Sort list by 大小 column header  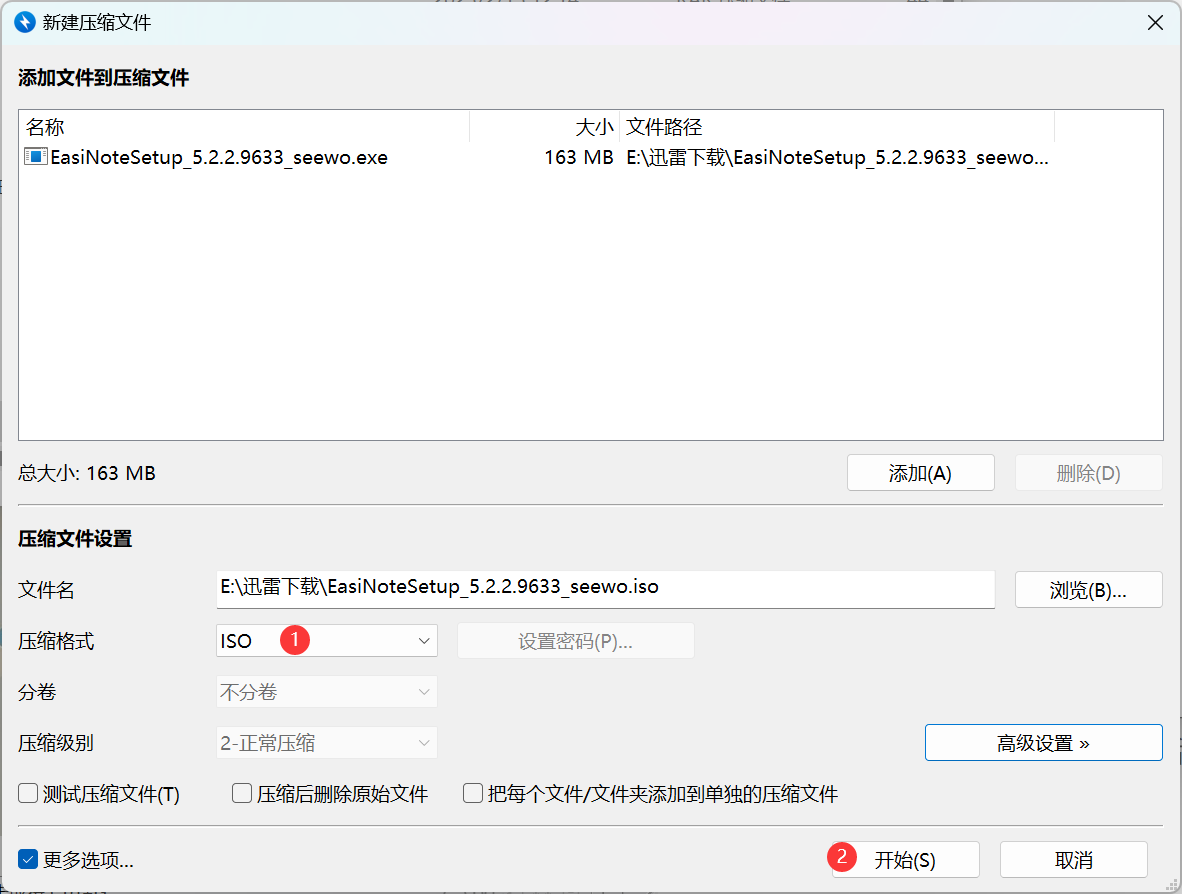pos(544,127)
